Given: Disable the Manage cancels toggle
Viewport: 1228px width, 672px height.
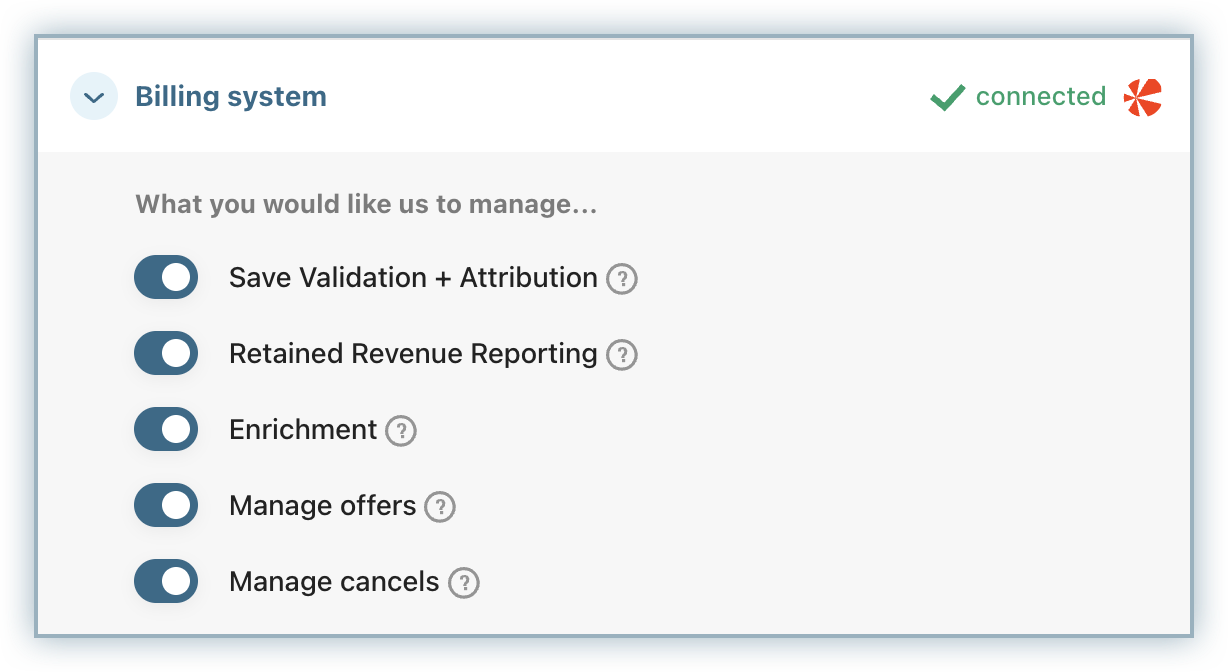Looking at the screenshot, I should pyautogui.click(x=166, y=581).
